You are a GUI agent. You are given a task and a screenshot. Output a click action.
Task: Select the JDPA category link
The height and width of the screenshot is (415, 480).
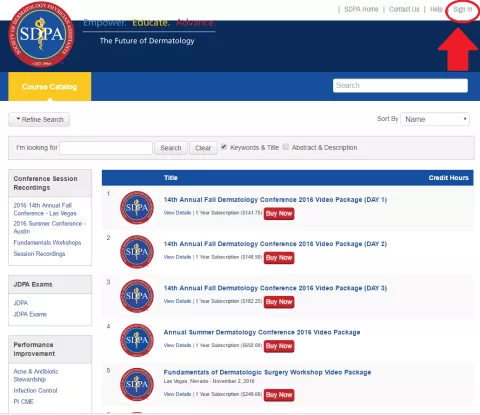point(20,303)
